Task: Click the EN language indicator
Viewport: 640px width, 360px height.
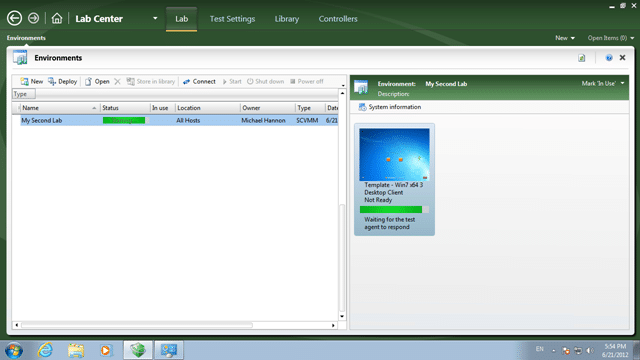Action: coord(540,349)
